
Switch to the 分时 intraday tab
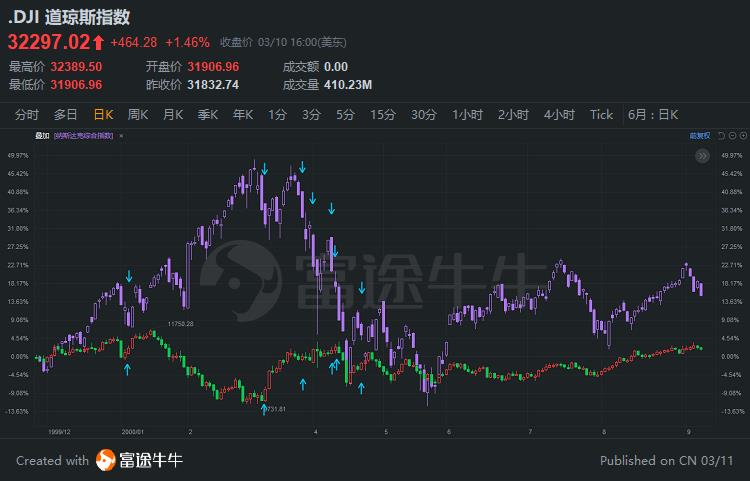pos(27,114)
